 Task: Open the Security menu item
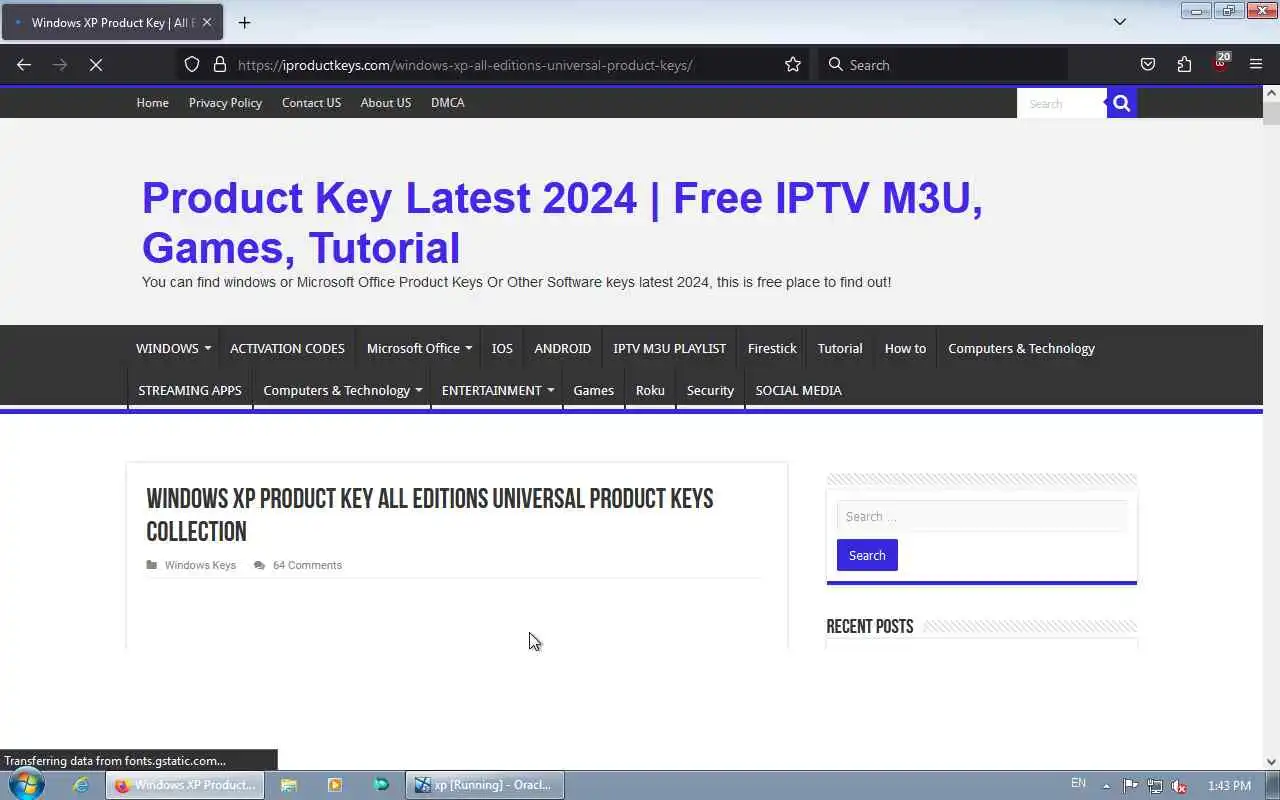(710, 390)
